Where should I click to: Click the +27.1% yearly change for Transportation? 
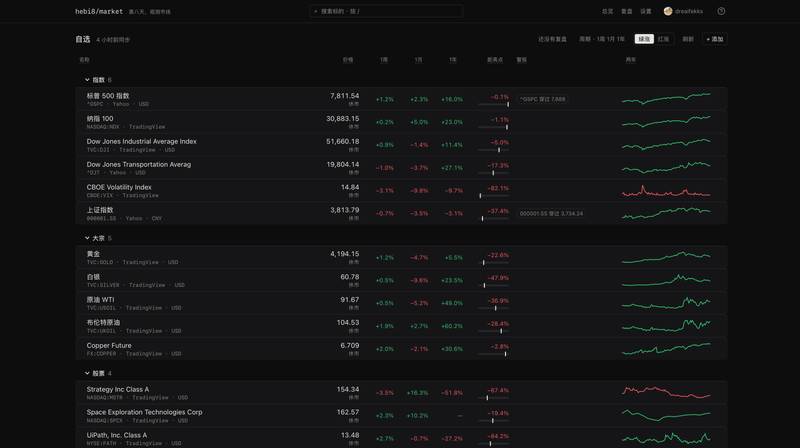[452, 168]
